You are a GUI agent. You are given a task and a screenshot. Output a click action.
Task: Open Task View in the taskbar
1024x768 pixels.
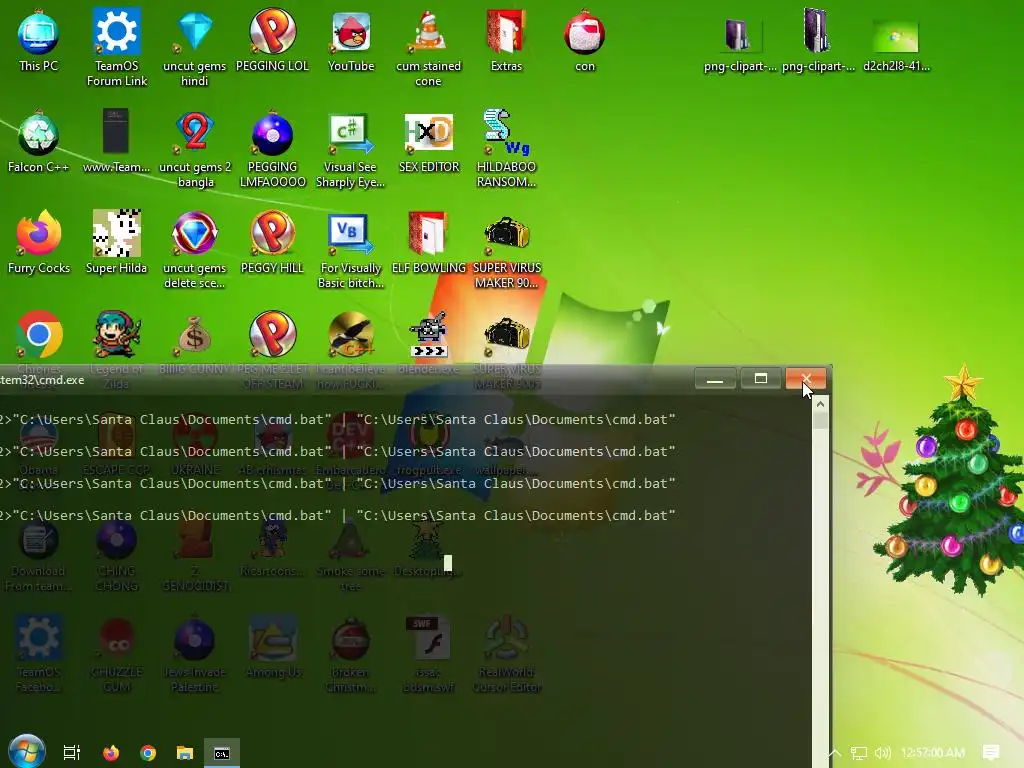click(72, 753)
